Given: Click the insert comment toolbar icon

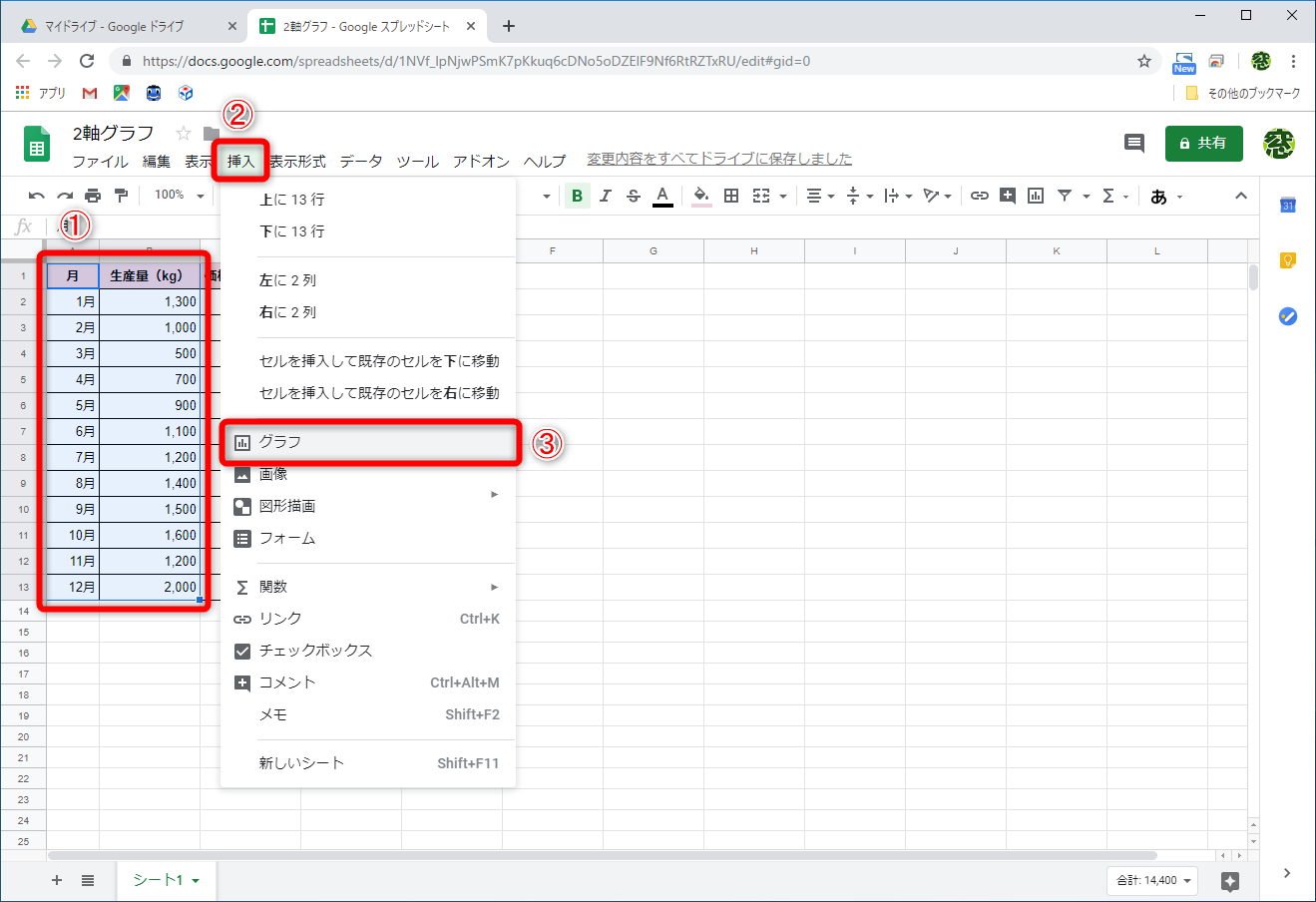Looking at the screenshot, I should click(1008, 196).
